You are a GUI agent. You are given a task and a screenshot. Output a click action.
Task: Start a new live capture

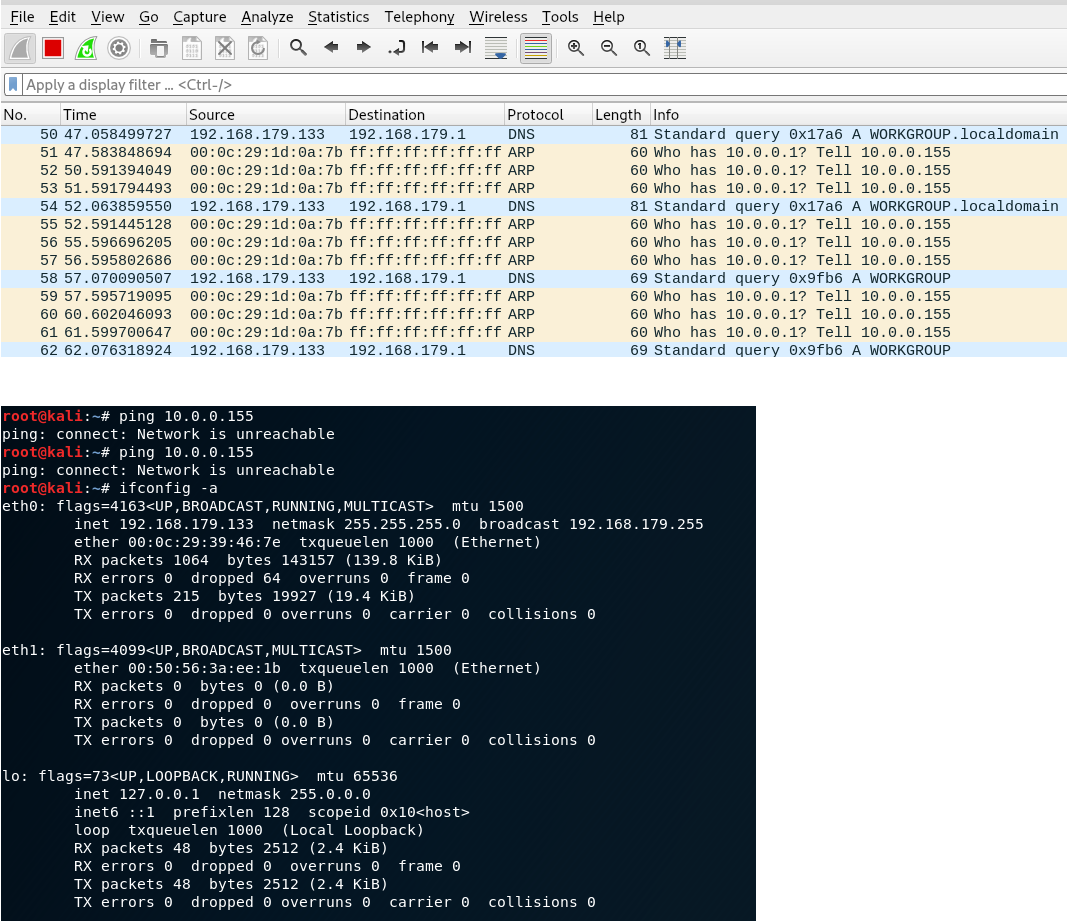point(20,47)
